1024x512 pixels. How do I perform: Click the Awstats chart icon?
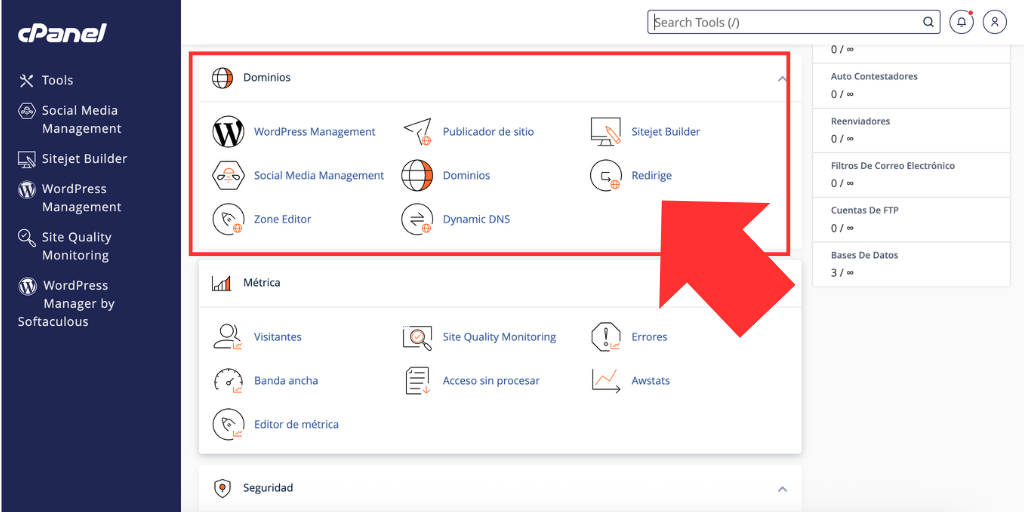[605, 381]
